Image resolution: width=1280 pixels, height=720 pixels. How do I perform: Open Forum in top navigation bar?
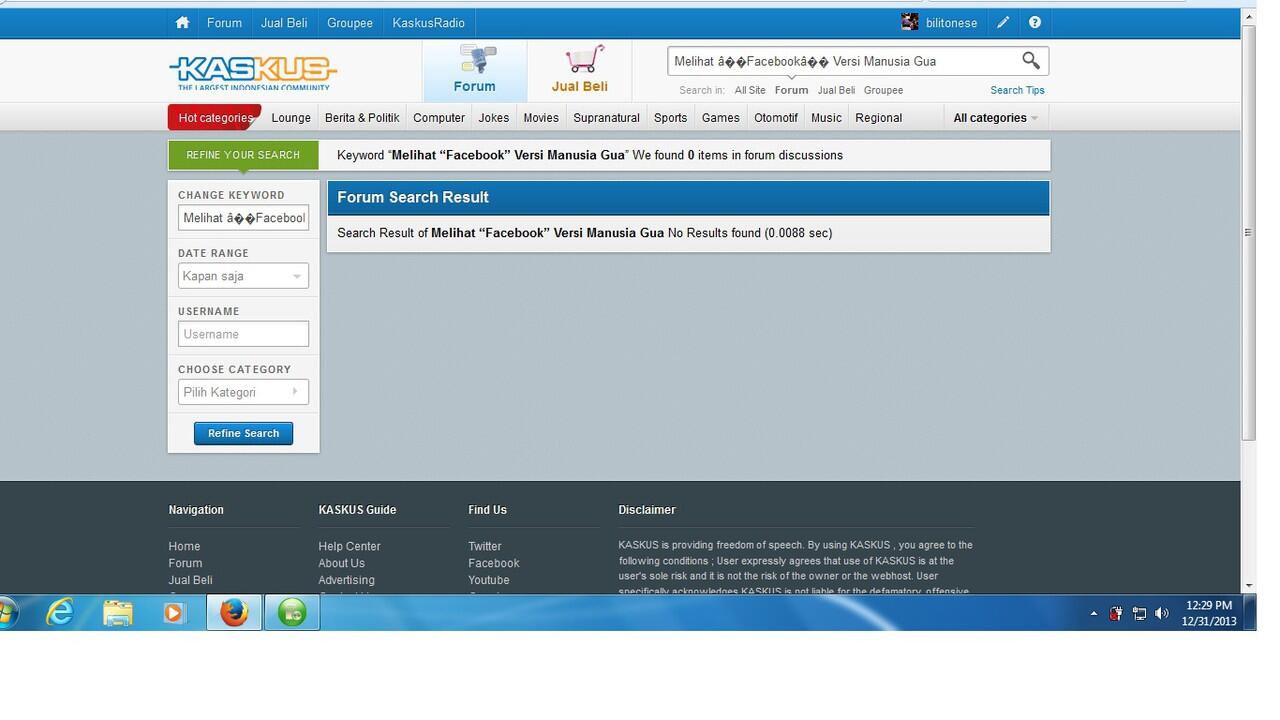point(225,22)
